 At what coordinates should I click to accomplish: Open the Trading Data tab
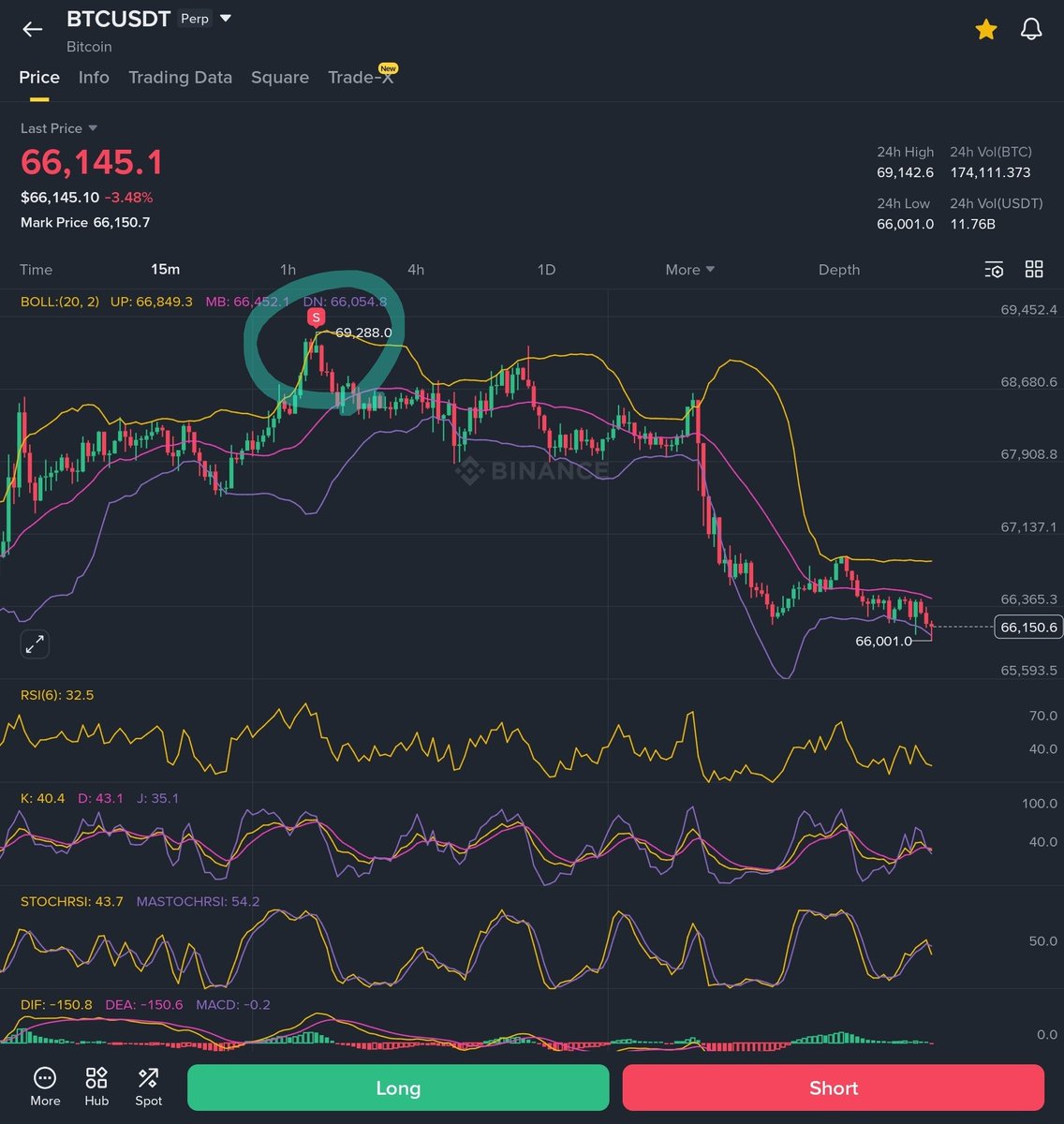[180, 78]
